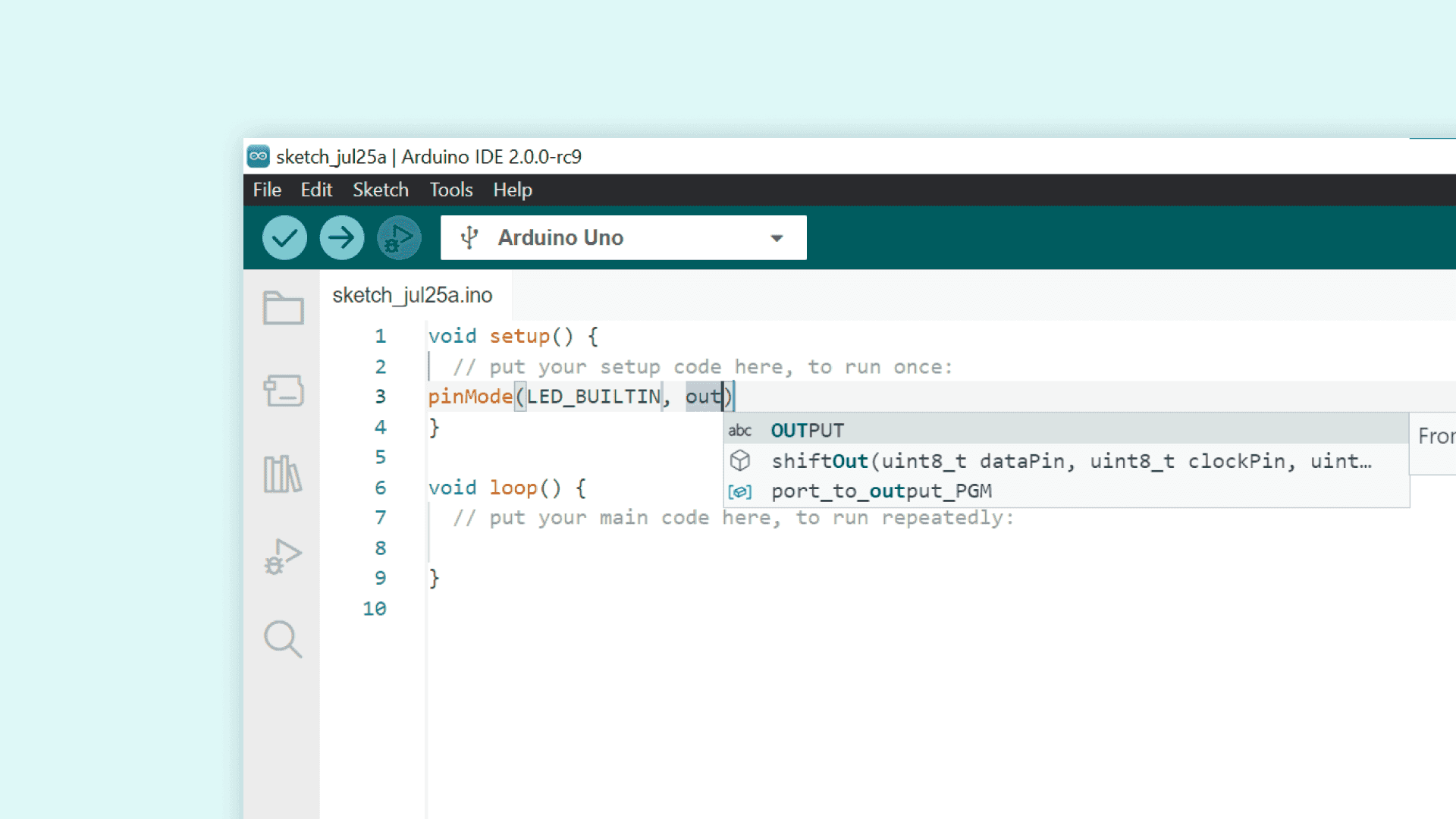Viewport: 1456px width, 819px height.
Task: Click the Verify checkmark button
Action: tap(284, 238)
